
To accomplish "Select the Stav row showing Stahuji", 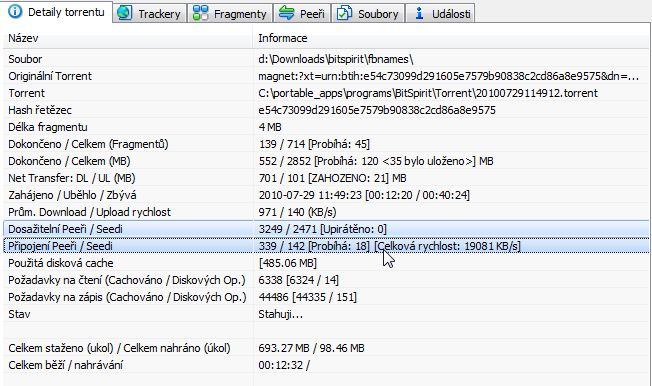I will point(326,314).
